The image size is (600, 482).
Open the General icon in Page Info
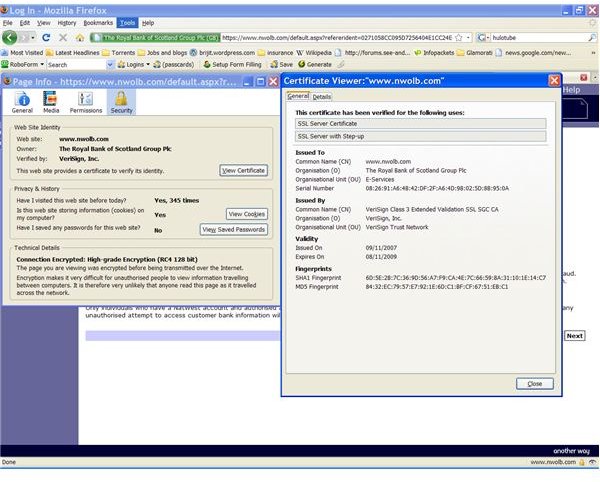[22, 102]
